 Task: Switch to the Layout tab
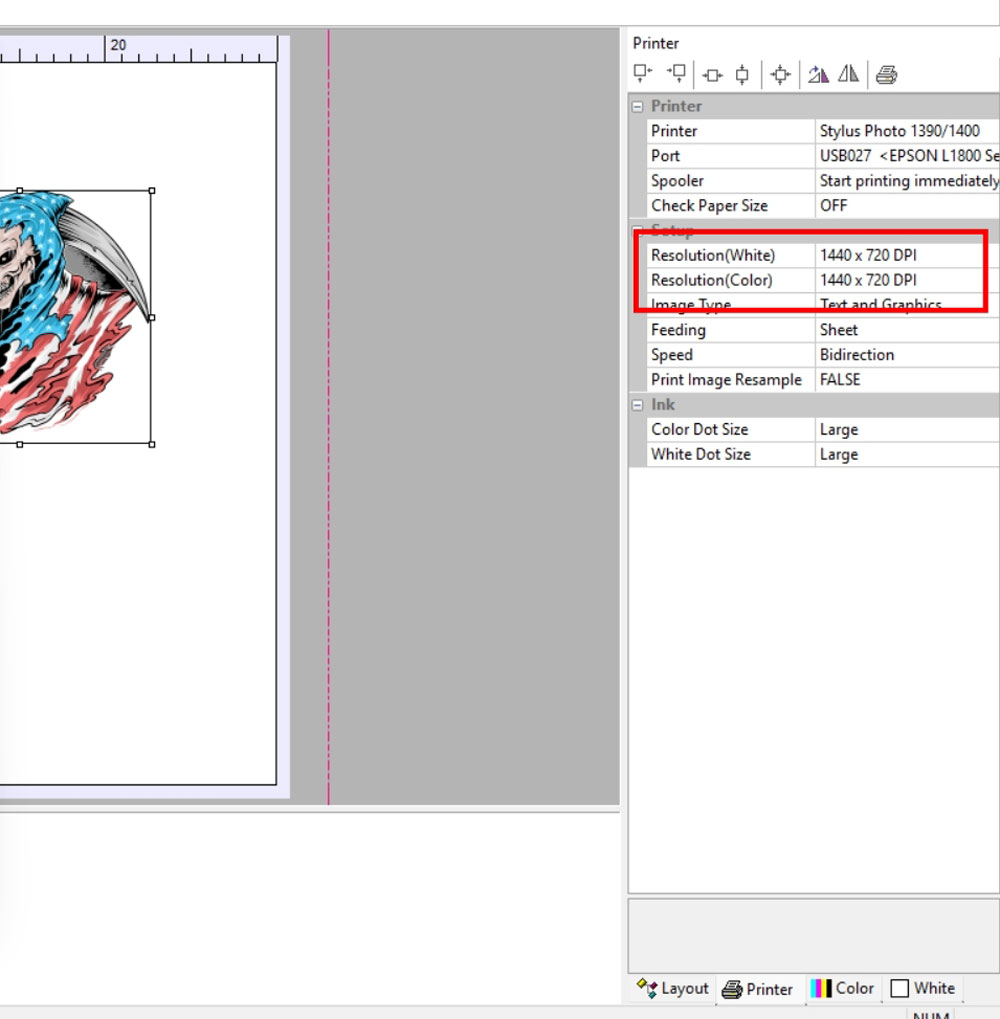[x=673, y=988]
